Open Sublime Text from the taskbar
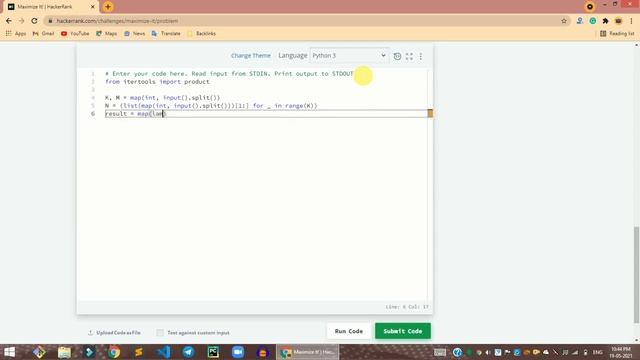The height and width of the screenshot is (360, 640). tap(139, 352)
